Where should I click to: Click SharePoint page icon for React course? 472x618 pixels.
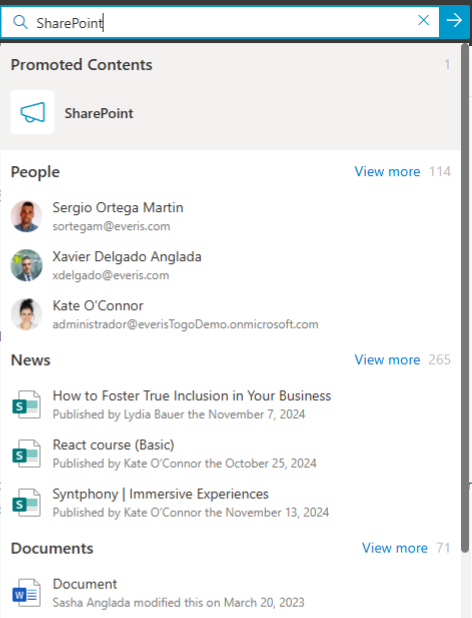coord(26,454)
